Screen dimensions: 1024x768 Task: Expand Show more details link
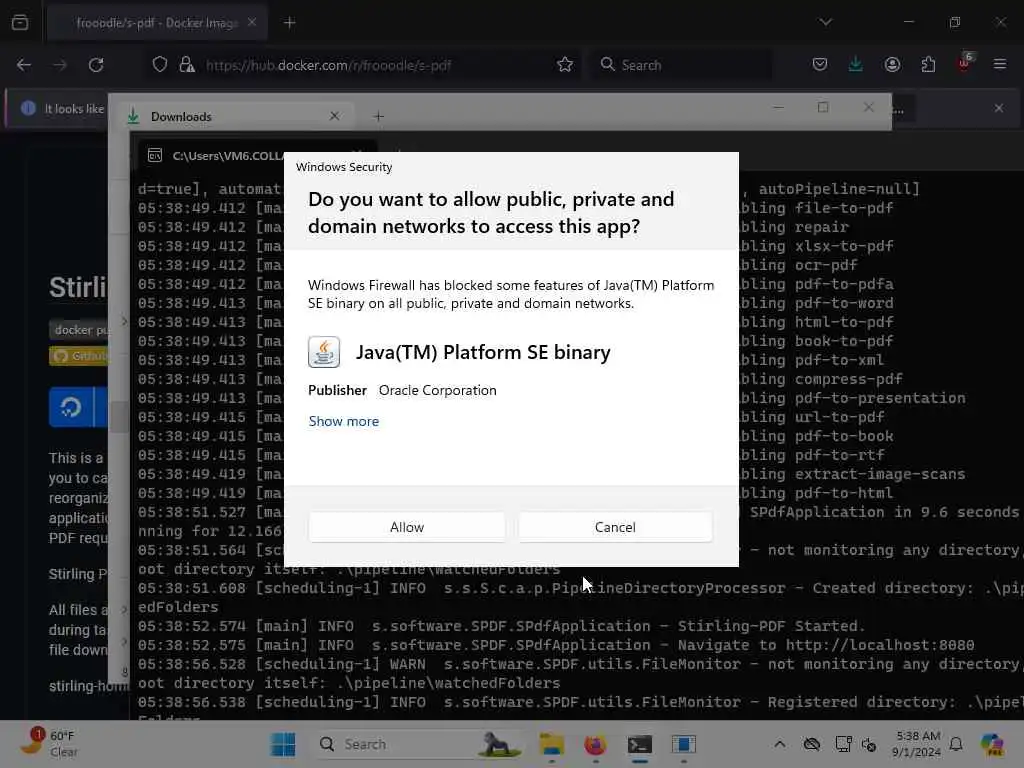coord(344,421)
